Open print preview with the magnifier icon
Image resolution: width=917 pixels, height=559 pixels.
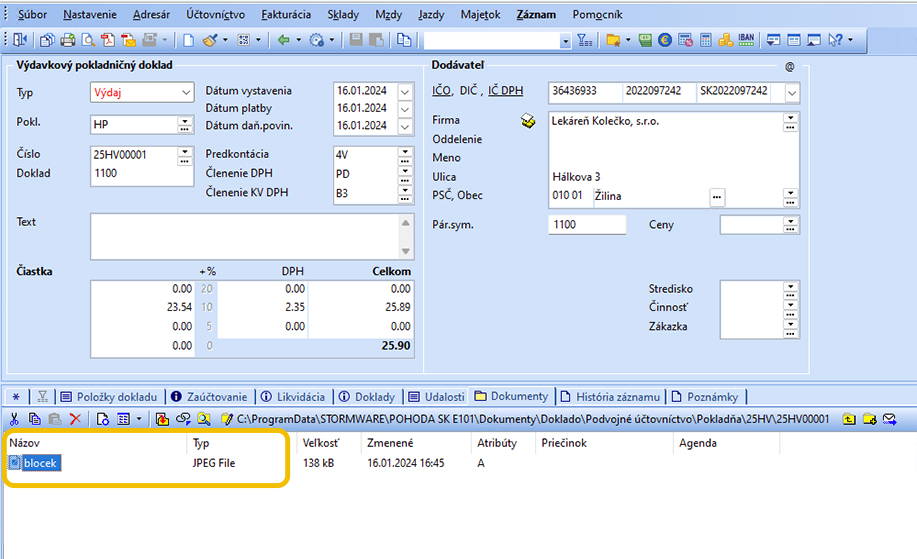click(88, 40)
